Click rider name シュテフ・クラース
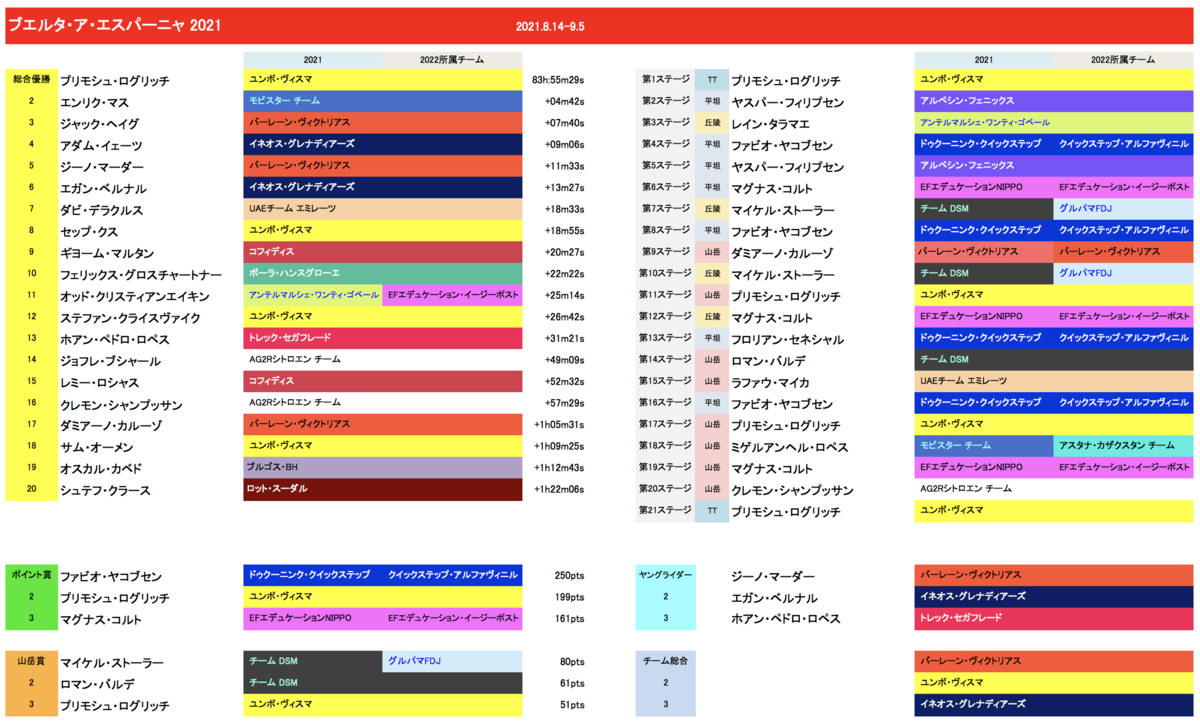Image resolution: width=1200 pixels, height=724 pixels. coord(104,491)
